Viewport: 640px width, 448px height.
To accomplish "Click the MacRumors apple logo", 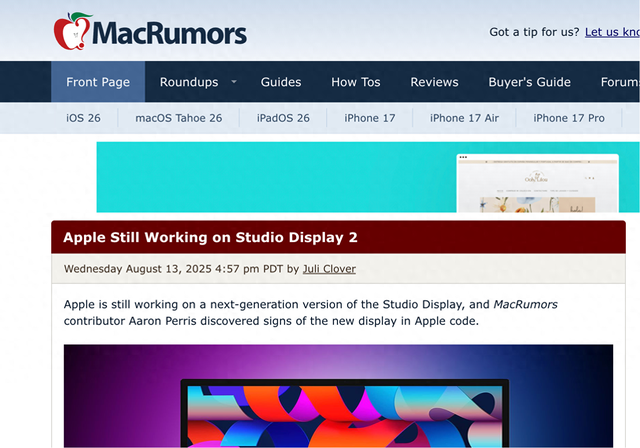I will (72, 31).
